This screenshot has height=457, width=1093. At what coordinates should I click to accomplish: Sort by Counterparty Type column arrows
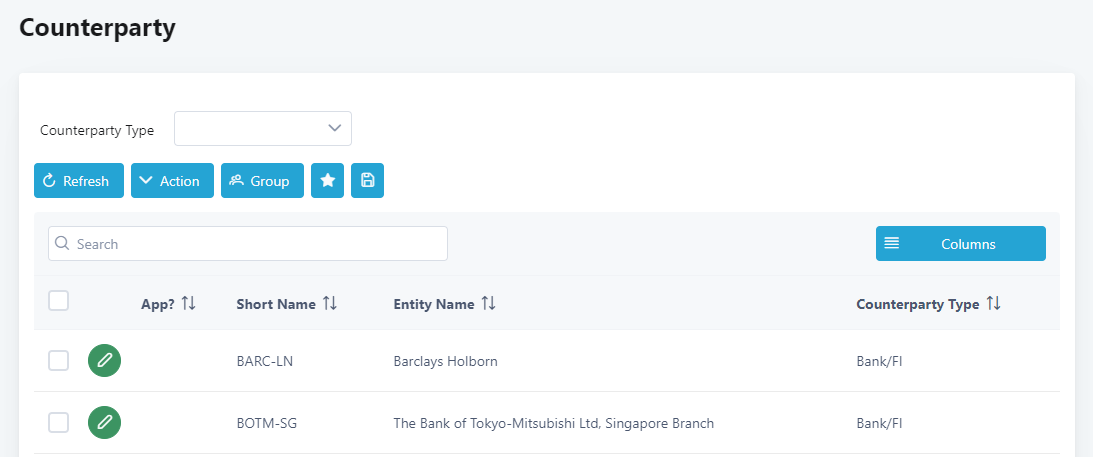pyautogui.click(x=993, y=304)
